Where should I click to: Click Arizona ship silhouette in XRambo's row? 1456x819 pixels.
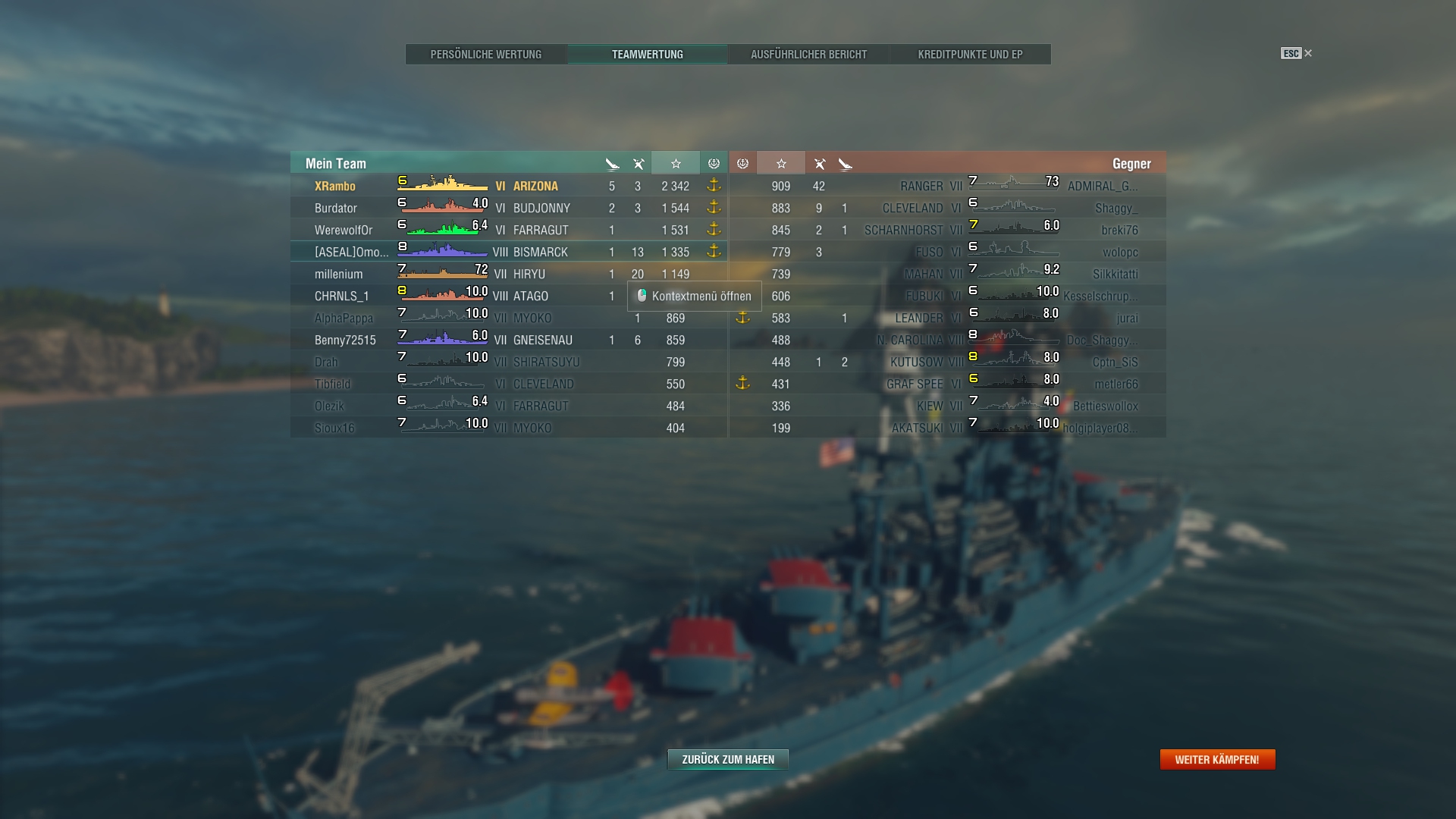443,184
